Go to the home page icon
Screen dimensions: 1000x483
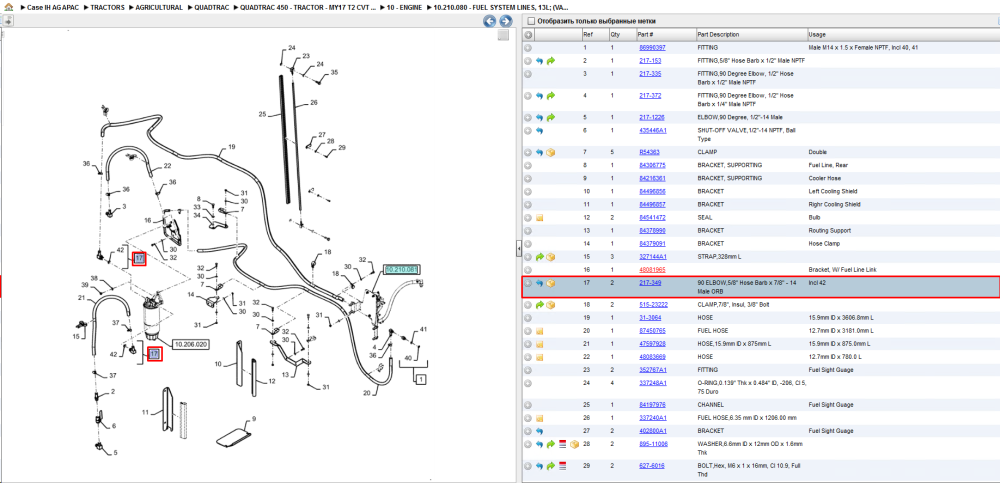click(x=8, y=7)
